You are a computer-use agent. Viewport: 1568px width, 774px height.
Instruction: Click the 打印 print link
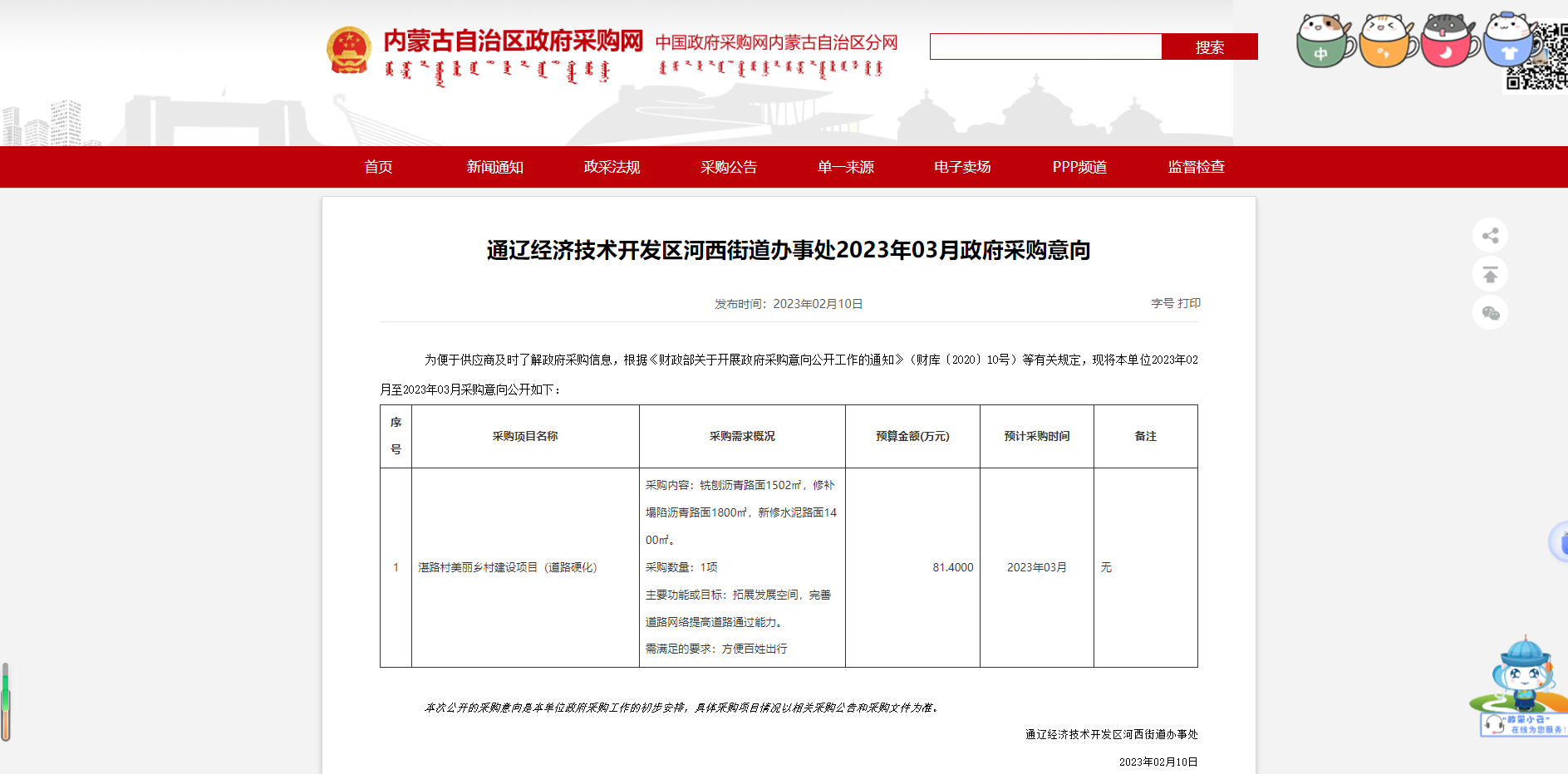click(1189, 303)
